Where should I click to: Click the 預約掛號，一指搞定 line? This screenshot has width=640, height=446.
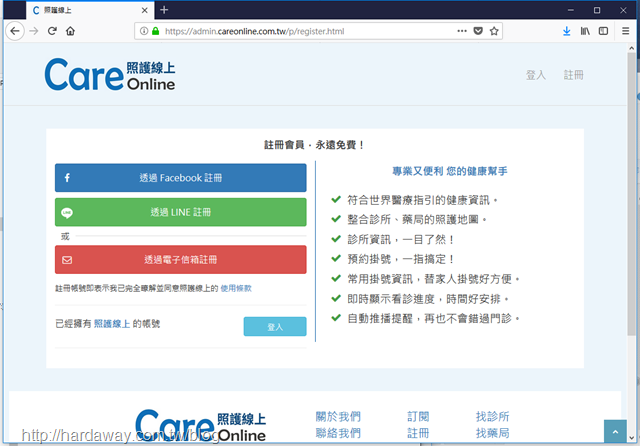[x=400, y=259]
